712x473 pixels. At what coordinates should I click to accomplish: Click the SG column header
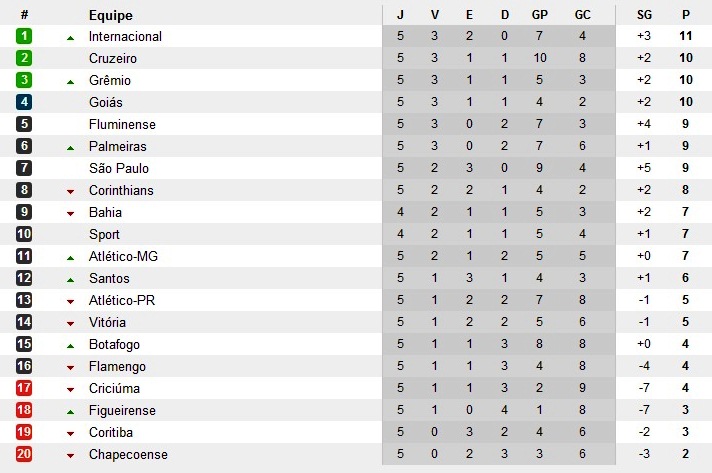coord(644,15)
